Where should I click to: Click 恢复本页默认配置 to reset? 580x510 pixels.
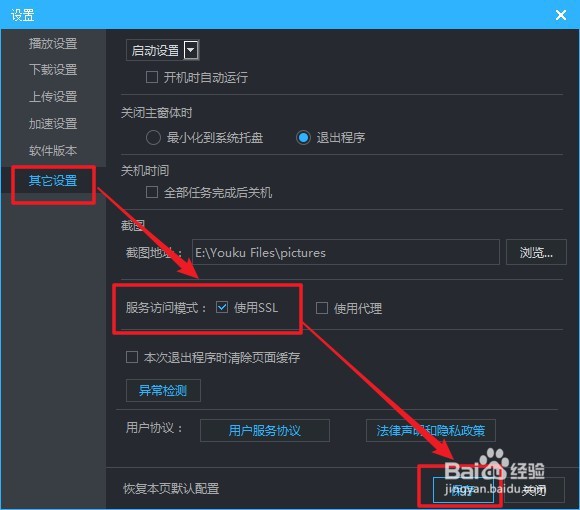pyautogui.click(x=171, y=489)
